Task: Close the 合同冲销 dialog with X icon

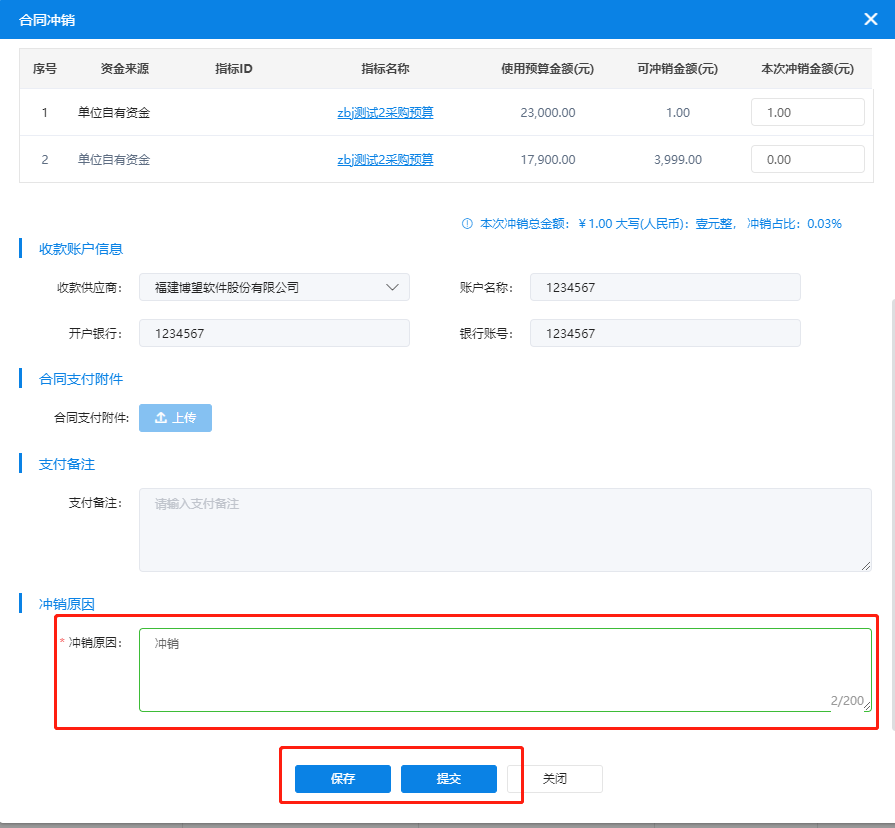Action: click(x=870, y=19)
